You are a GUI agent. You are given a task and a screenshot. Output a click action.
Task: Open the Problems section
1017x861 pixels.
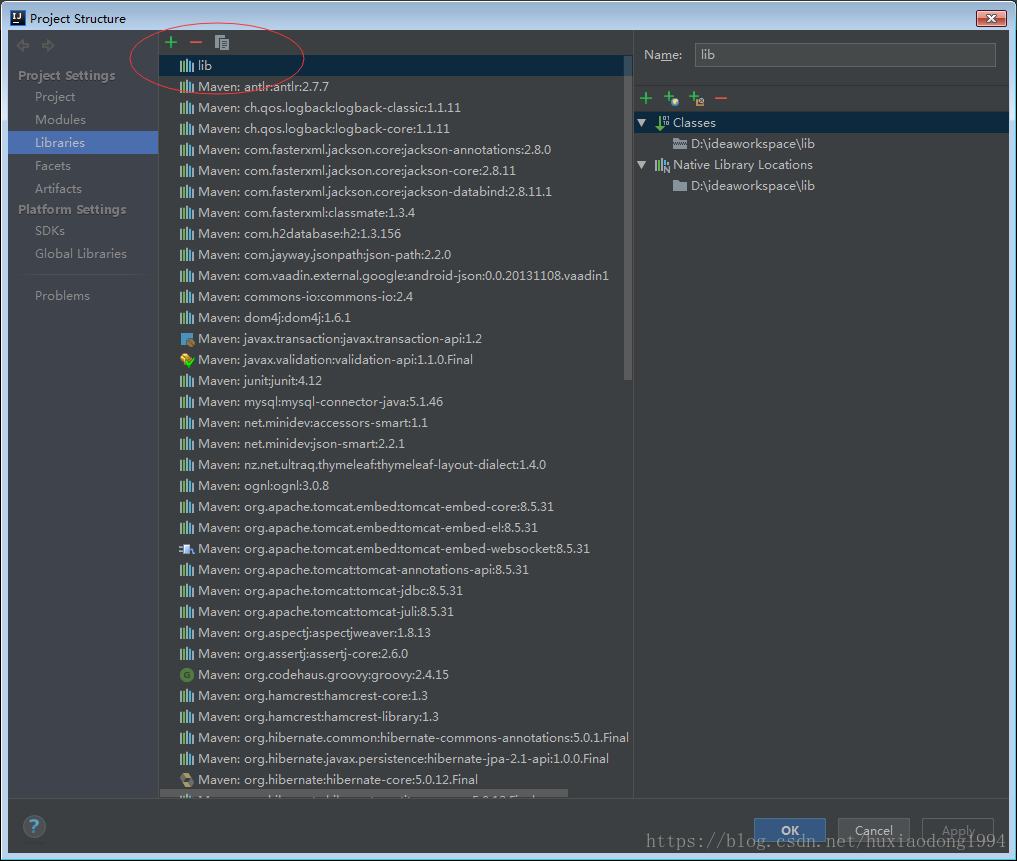click(x=62, y=296)
